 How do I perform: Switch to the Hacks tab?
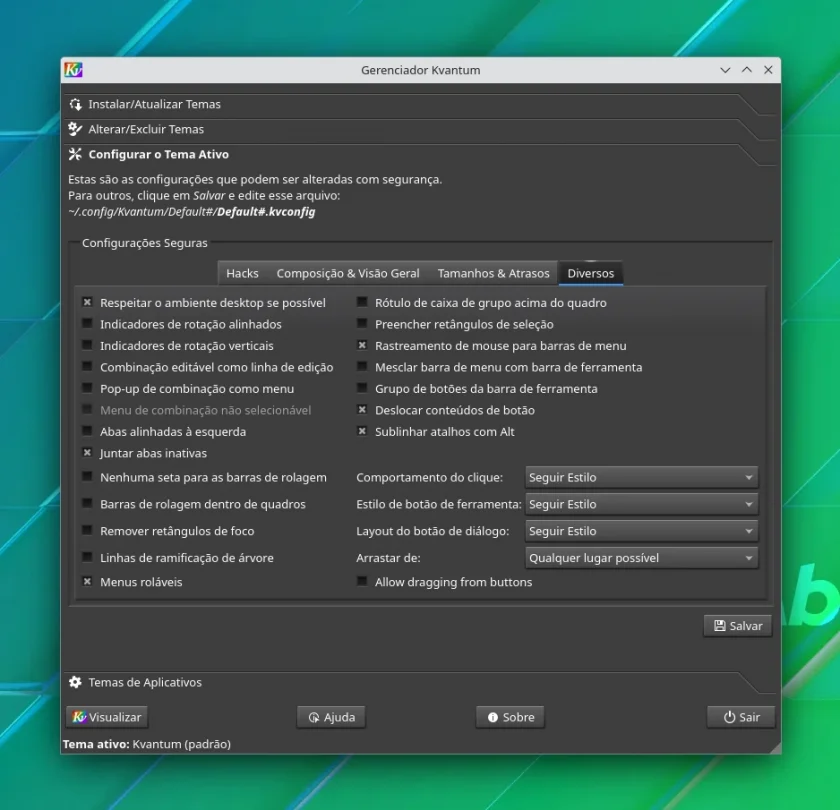pos(242,273)
